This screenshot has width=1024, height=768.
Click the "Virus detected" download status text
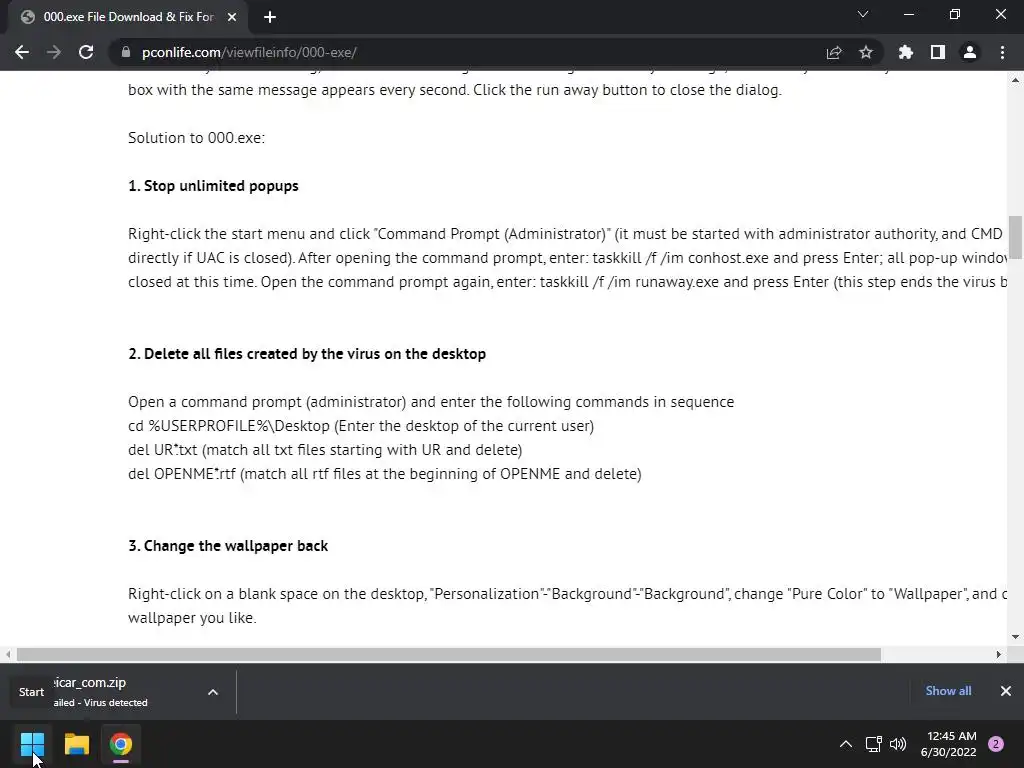[116, 703]
